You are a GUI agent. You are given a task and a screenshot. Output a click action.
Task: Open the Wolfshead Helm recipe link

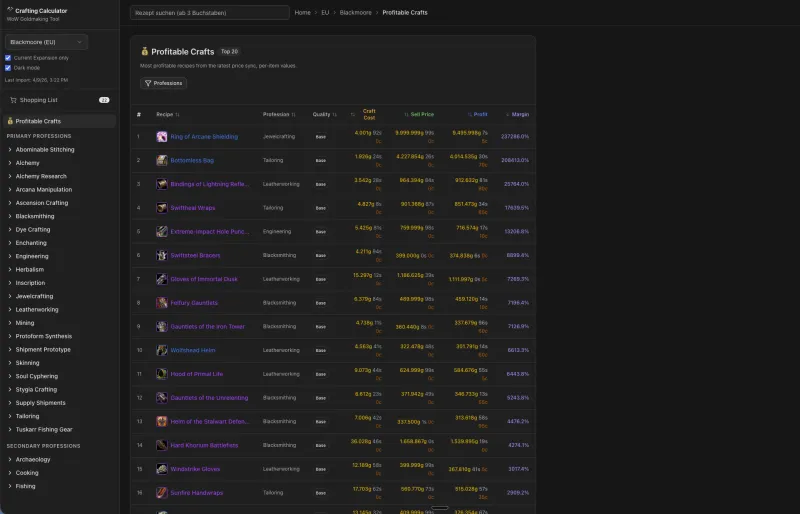coord(193,350)
